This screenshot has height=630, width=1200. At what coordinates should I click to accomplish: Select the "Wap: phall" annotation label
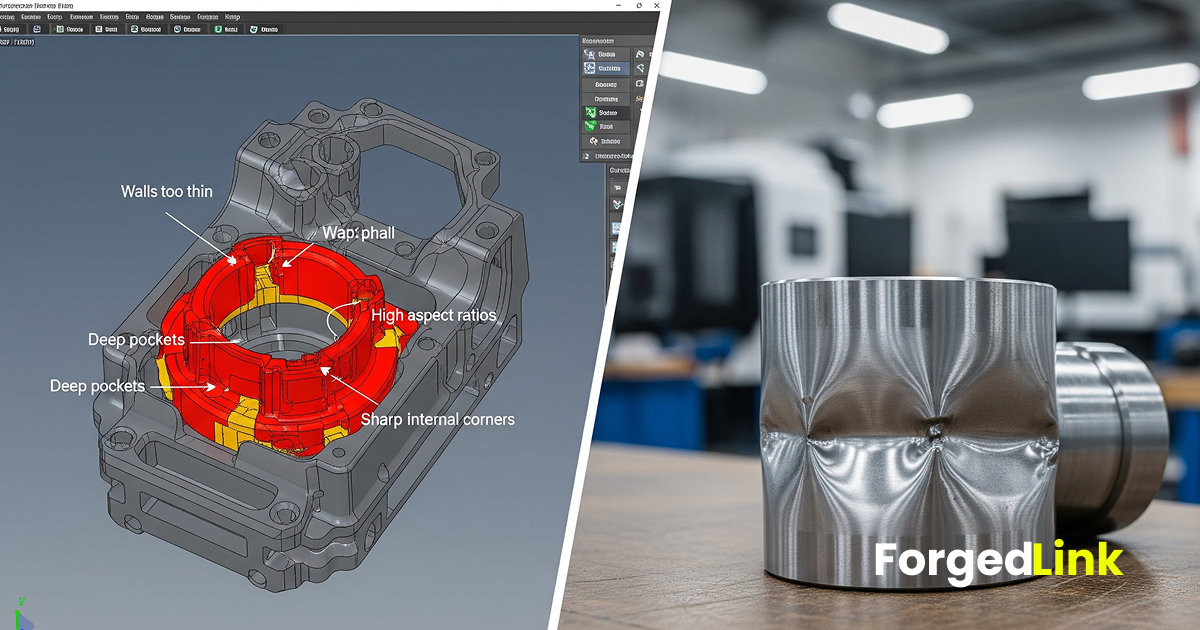[x=358, y=233]
